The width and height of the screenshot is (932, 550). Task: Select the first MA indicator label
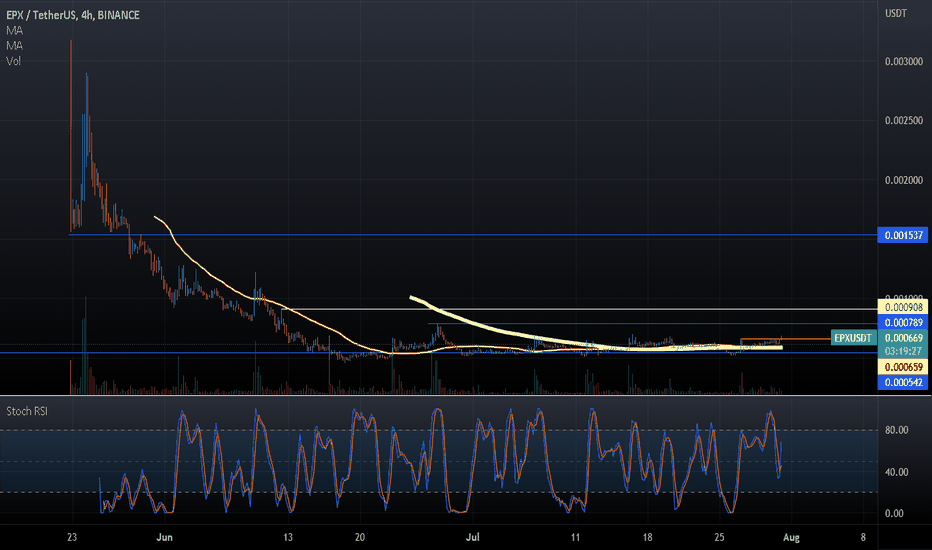pyautogui.click(x=14, y=30)
